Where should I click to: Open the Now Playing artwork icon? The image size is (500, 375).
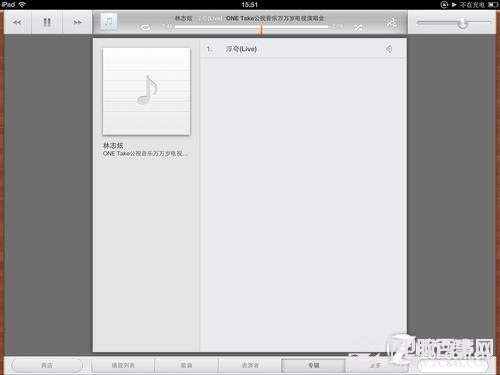[109, 22]
